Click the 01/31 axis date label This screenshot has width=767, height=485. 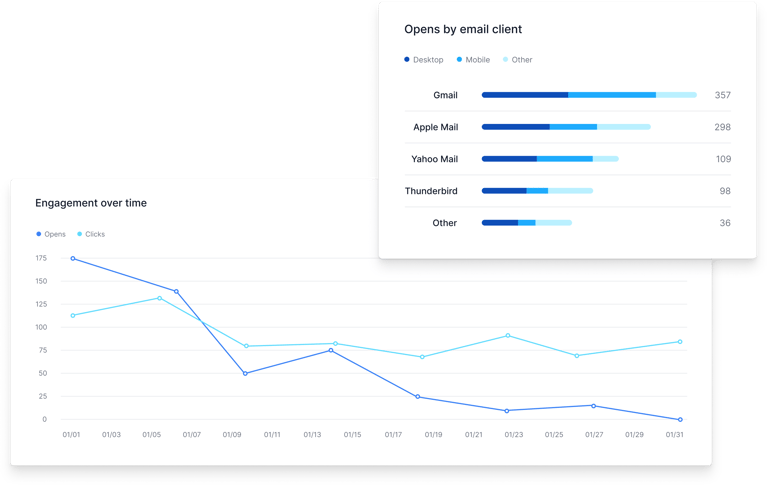(x=675, y=435)
